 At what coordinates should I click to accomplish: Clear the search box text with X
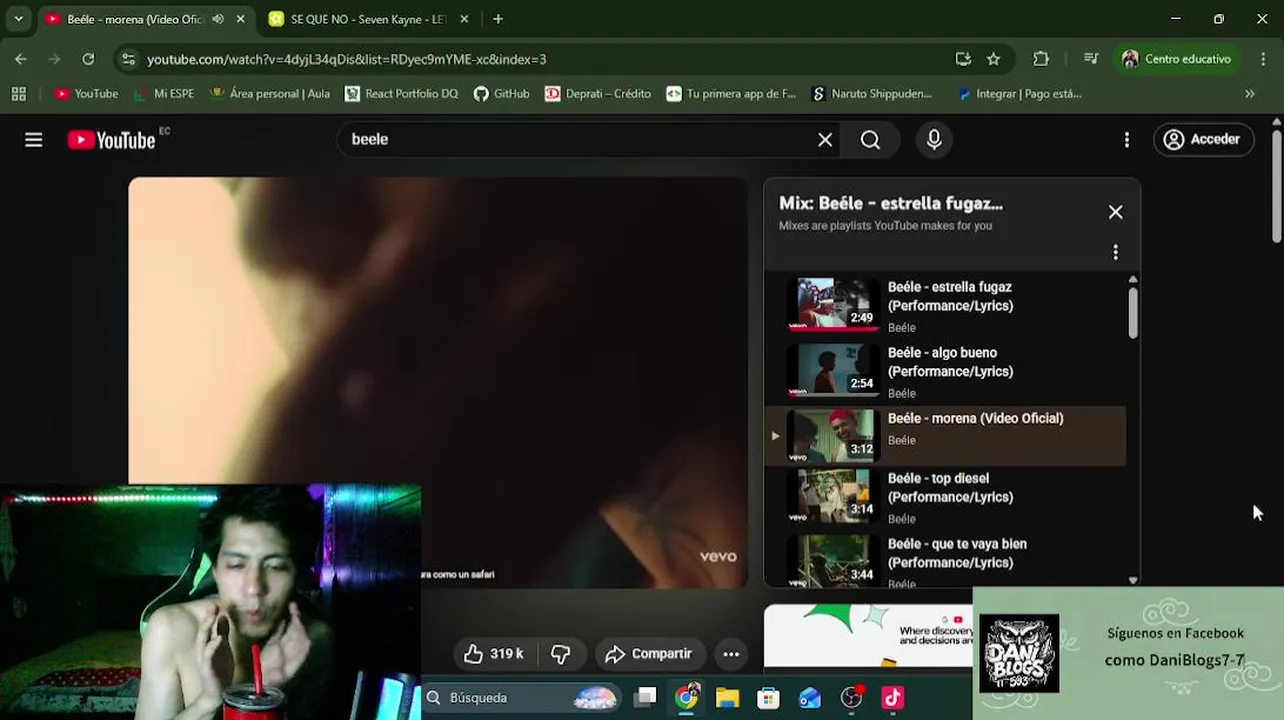coord(825,140)
